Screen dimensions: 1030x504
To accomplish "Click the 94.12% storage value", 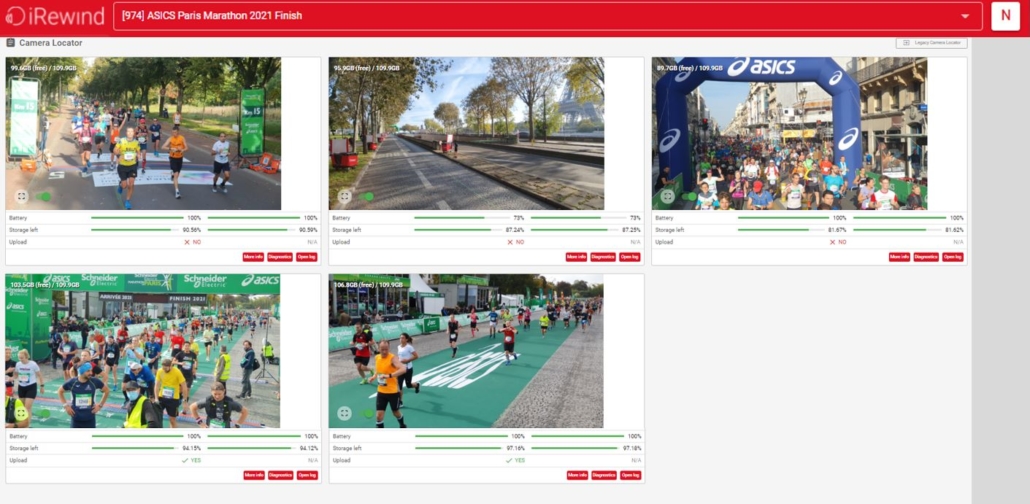I will (x=309, y=448).
